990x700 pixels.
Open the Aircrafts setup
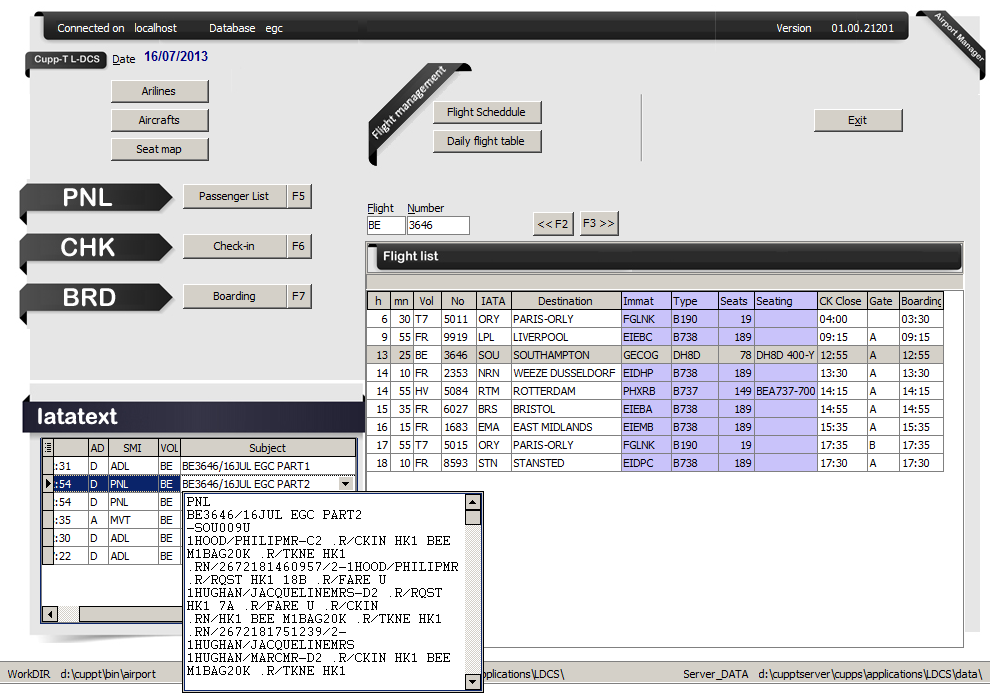159,120
